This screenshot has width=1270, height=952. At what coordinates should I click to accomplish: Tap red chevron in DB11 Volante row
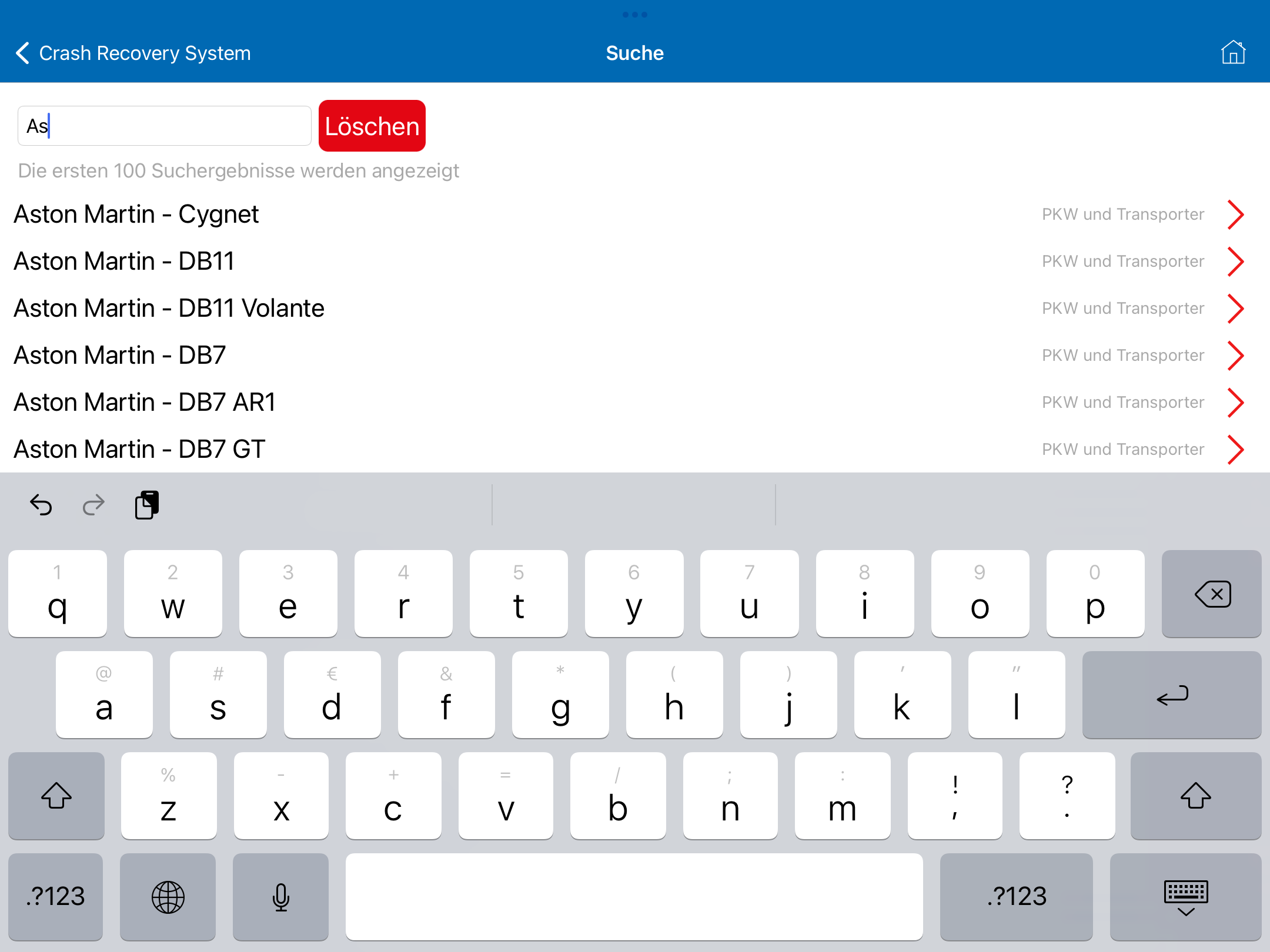point(1235,309)
